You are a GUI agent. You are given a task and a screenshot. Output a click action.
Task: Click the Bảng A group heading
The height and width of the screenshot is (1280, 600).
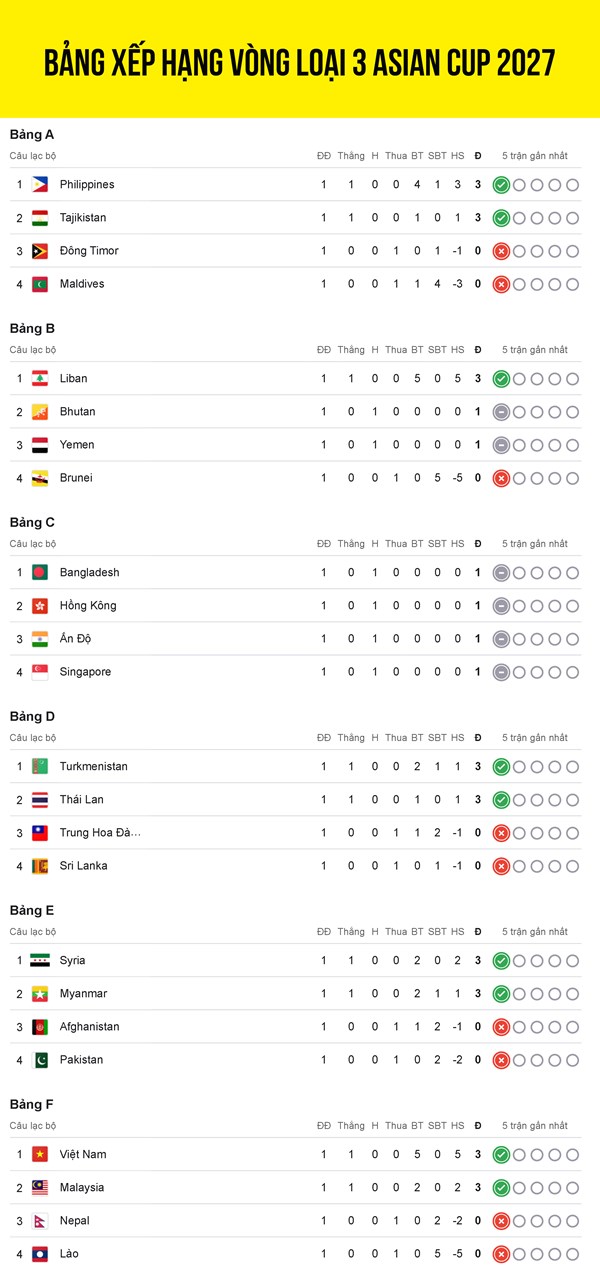(x=32, y=134)
